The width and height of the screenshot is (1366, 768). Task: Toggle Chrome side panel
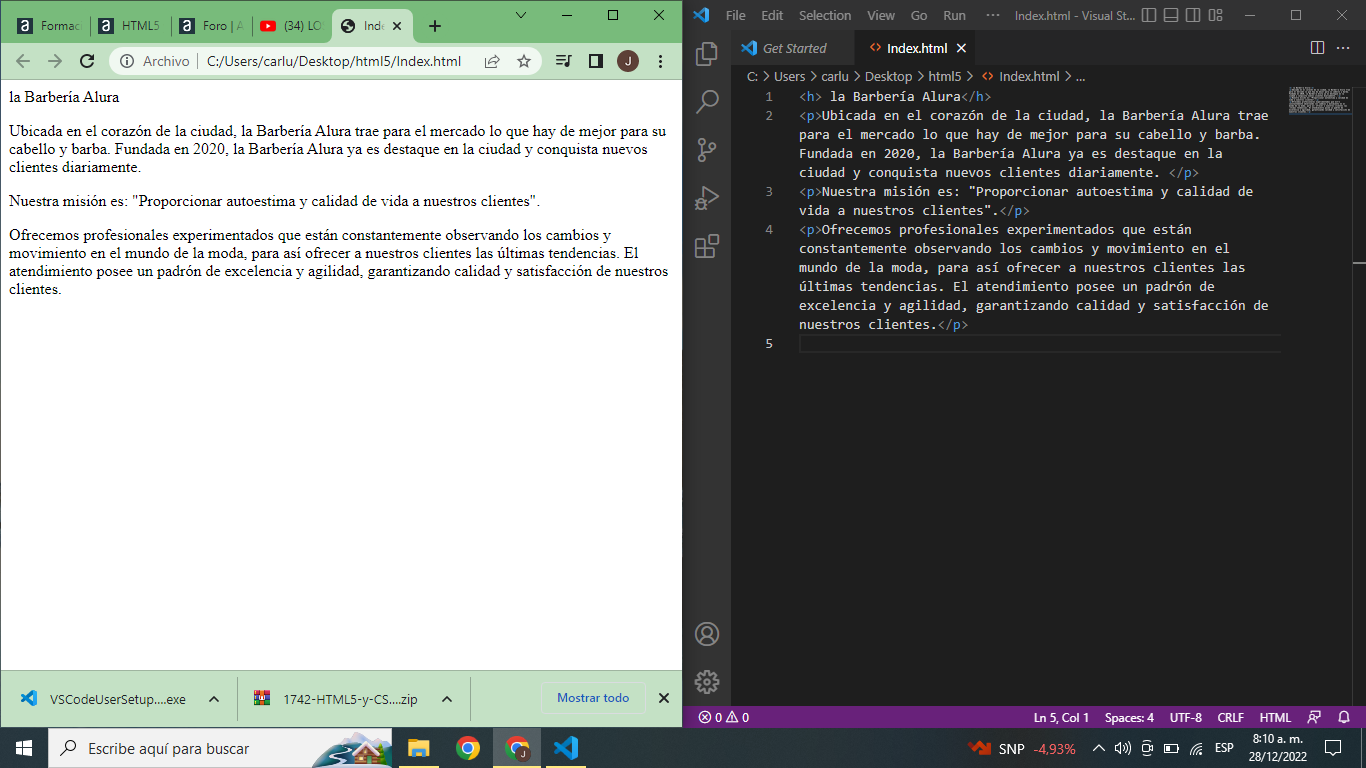[x=596, y=61]
